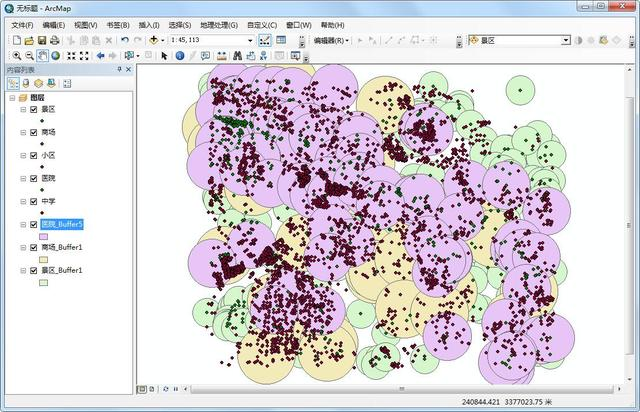
Task: Collapse the 中学 layer legend
Action: 23,201
